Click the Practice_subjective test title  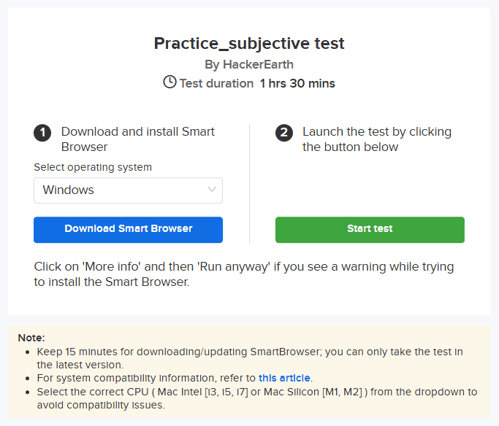tap(249, 43)
